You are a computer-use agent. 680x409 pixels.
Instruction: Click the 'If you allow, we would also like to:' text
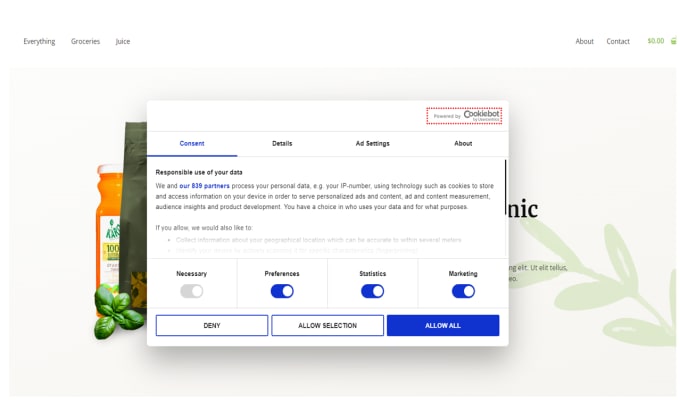point(204,228)
